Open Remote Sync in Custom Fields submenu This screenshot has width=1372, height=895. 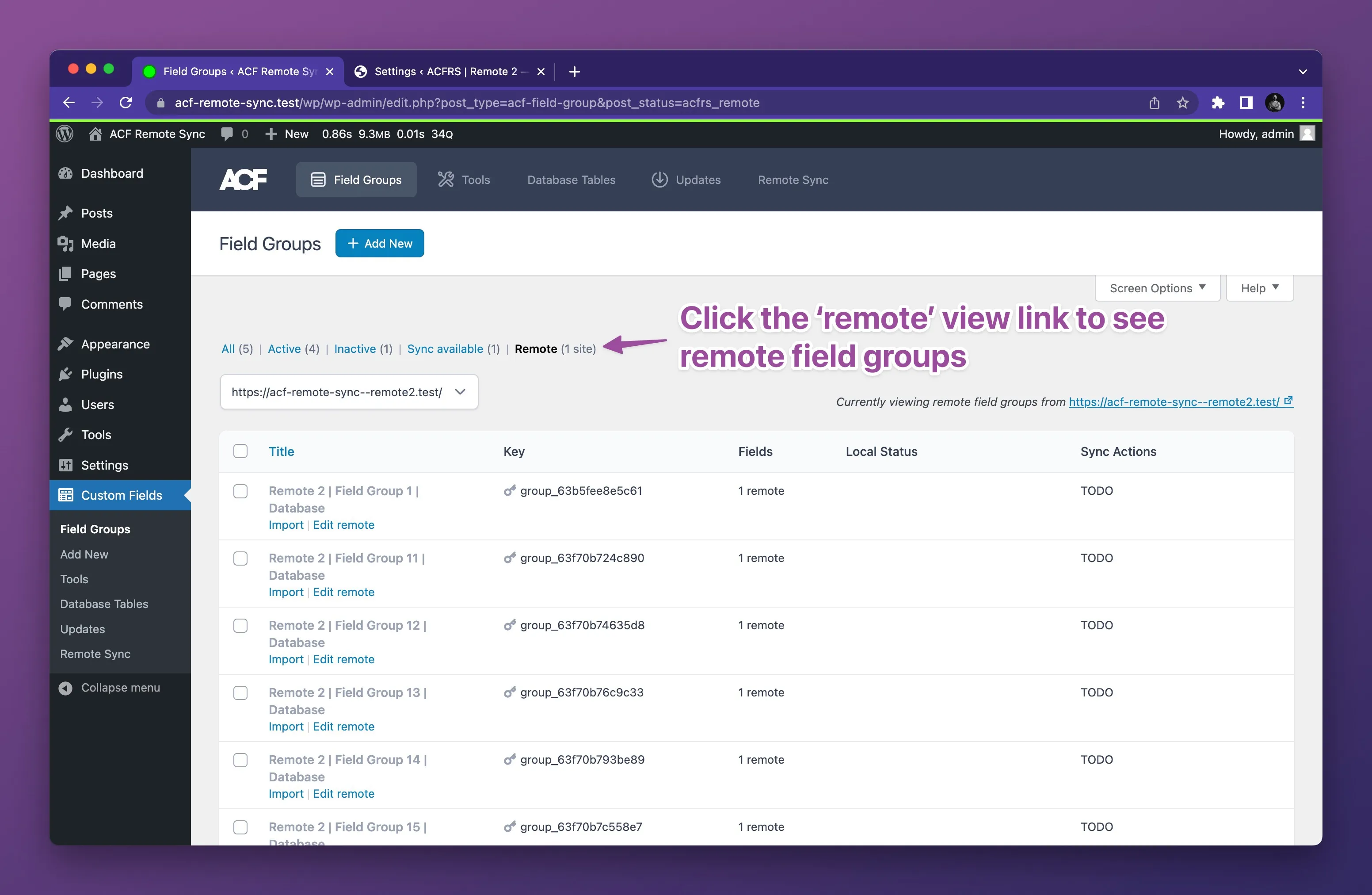pyautogui.click(x=95, y=654)
